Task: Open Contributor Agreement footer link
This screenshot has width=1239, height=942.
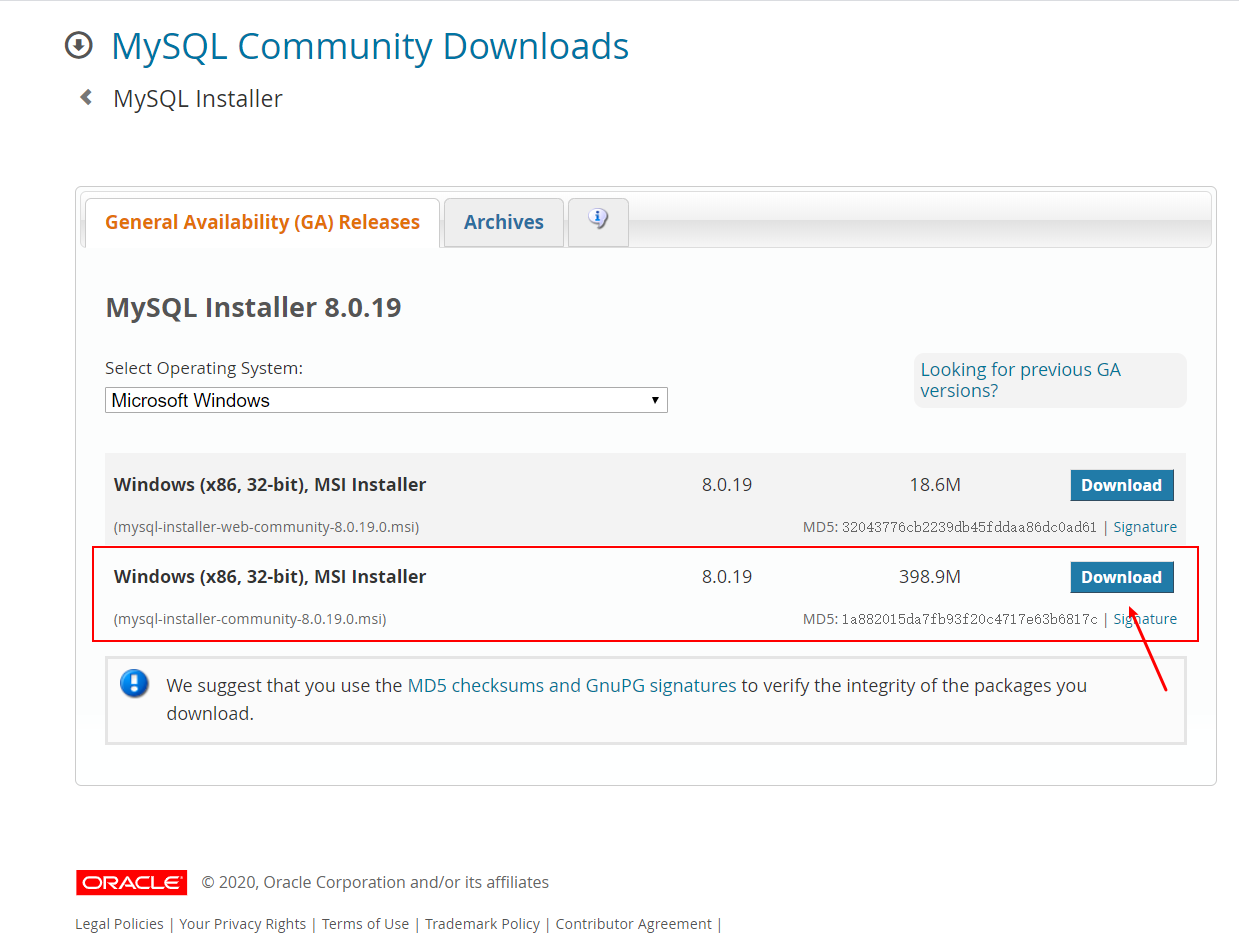Action: coord(634,924)
